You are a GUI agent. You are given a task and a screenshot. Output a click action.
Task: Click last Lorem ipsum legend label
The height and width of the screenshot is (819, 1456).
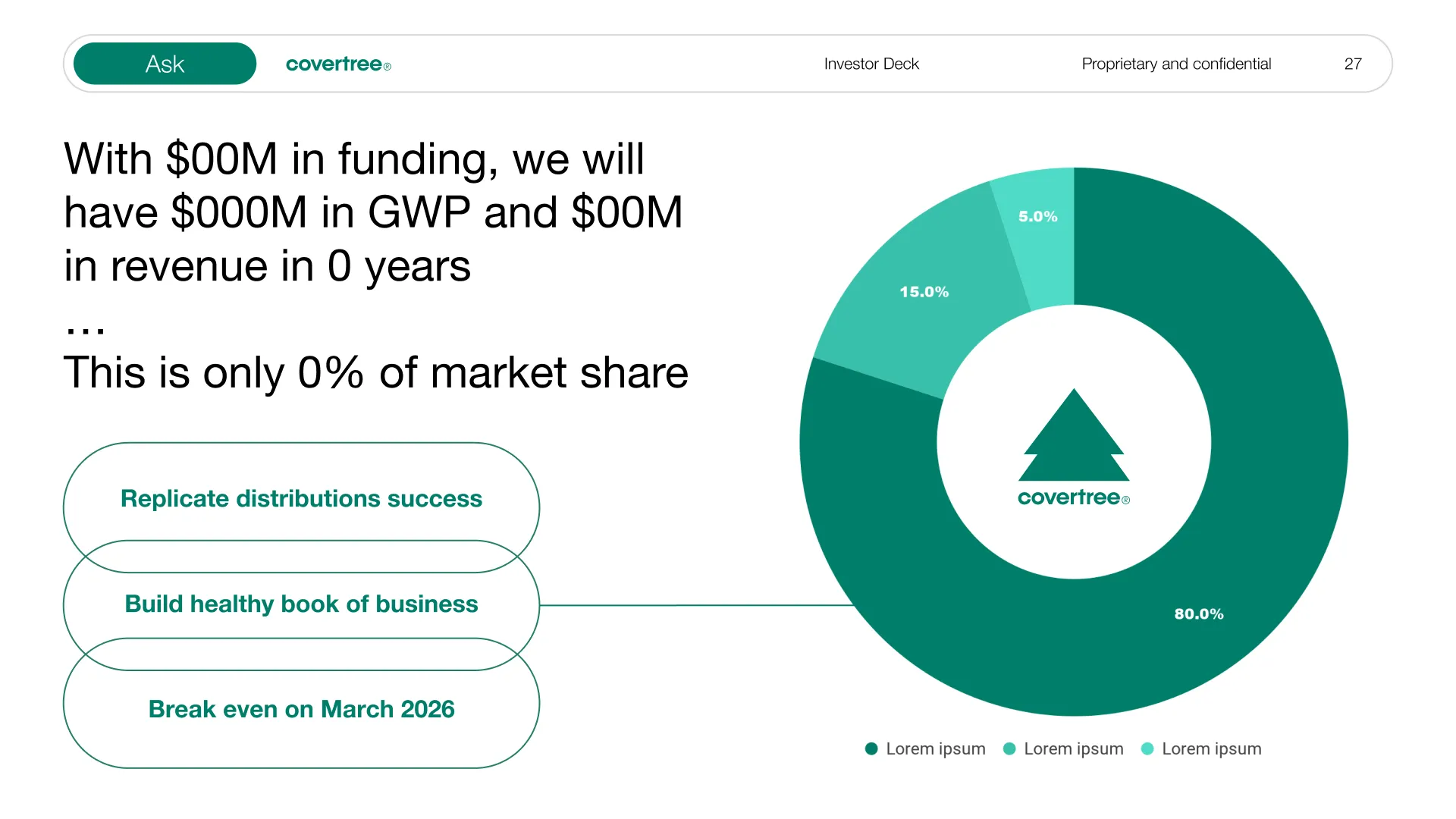point(1212,749)
